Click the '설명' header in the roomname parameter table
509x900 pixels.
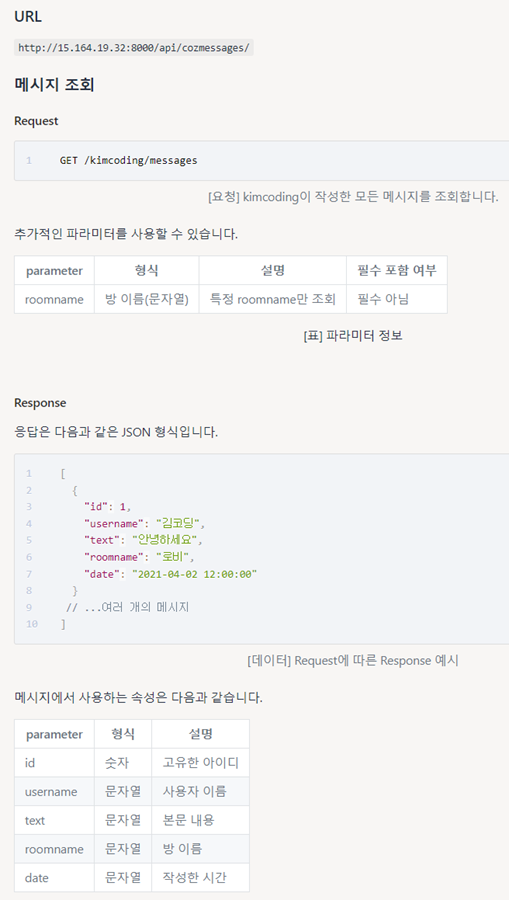[x=273, y=270]
